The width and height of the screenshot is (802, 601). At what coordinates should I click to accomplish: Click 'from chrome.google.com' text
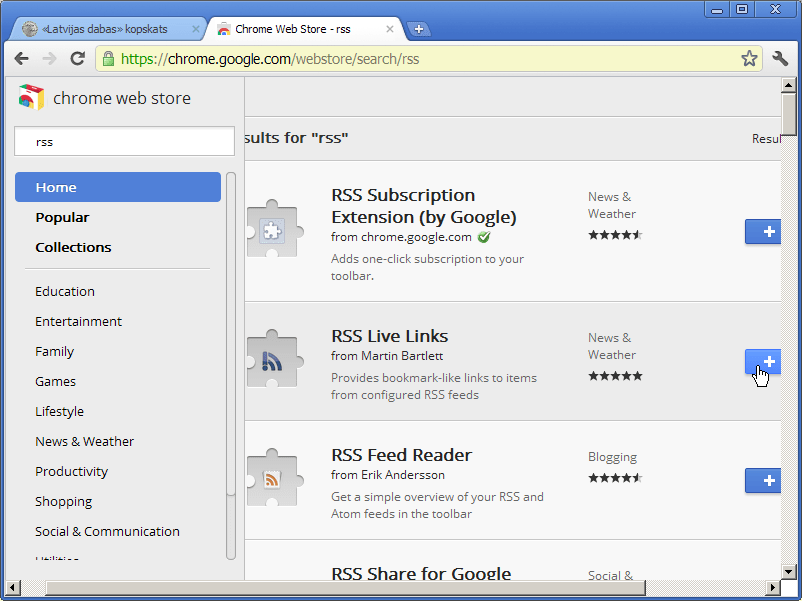[x=401, y=237]
